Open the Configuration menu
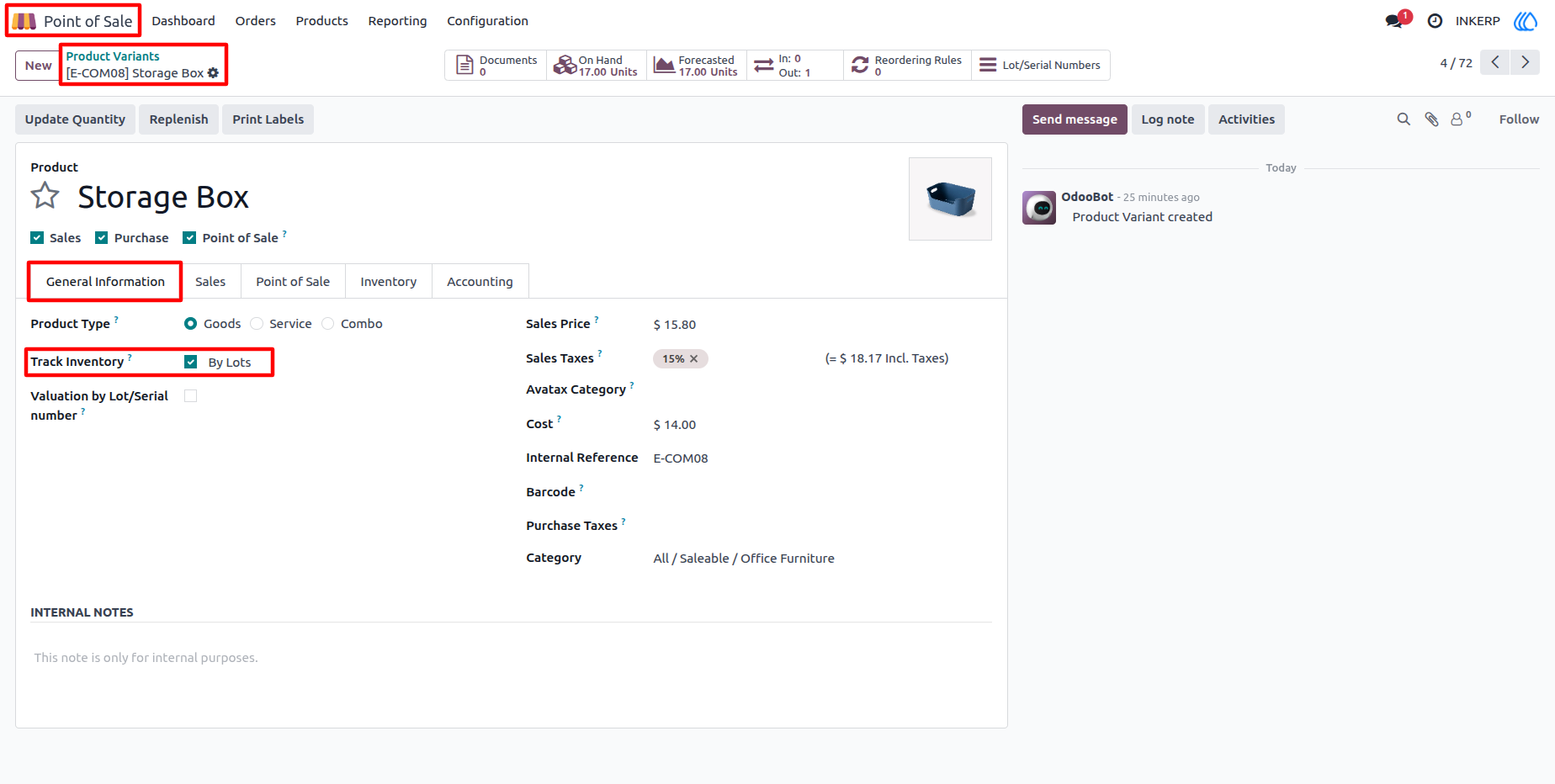The width and height of the screenshot is (1555, 784). (x=488, y=21)
